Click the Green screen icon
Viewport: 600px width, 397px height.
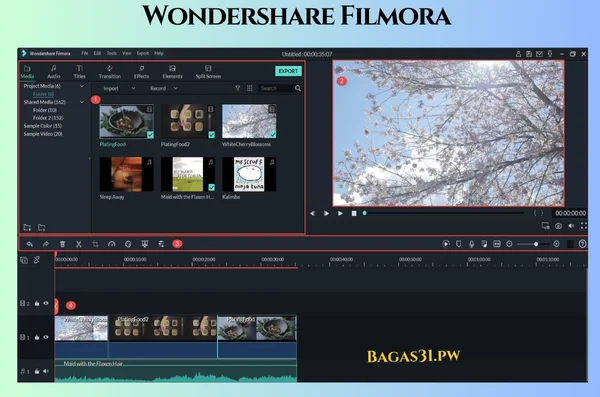tap(145, 244)
